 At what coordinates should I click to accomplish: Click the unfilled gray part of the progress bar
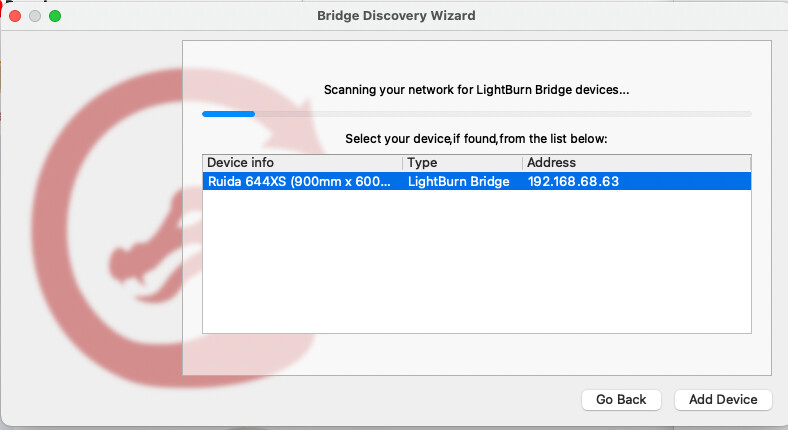(503, 114)
